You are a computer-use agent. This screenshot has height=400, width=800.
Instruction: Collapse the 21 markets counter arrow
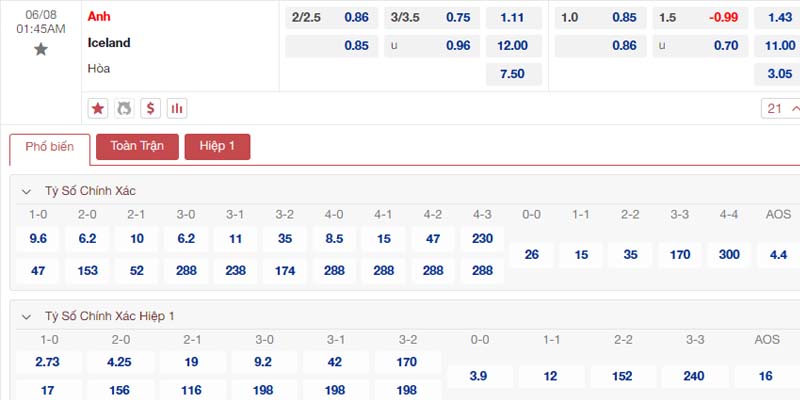794,108
